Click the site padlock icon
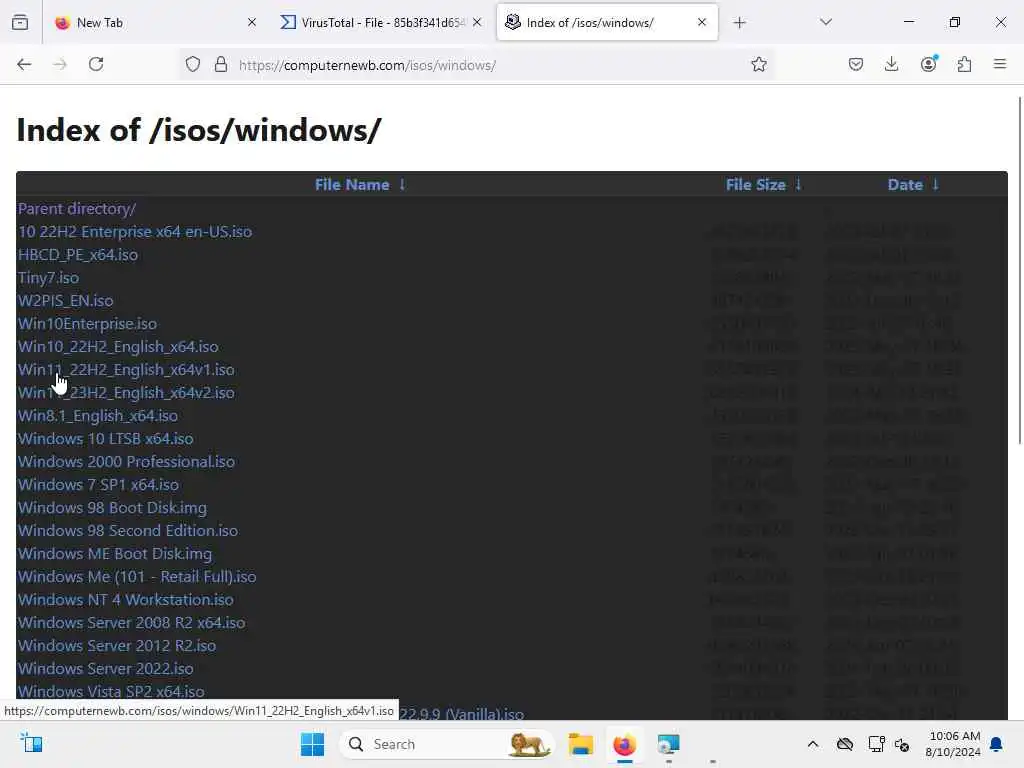Screen dimensions: 1024x768 point(221,64)
